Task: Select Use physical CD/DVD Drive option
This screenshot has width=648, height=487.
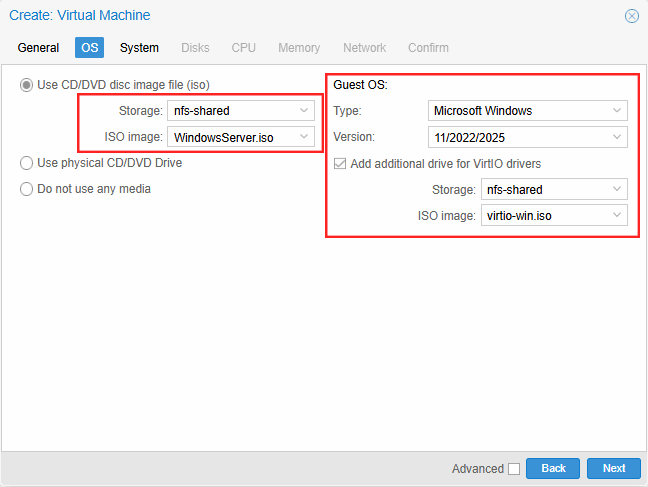Action: coord(27,163)
